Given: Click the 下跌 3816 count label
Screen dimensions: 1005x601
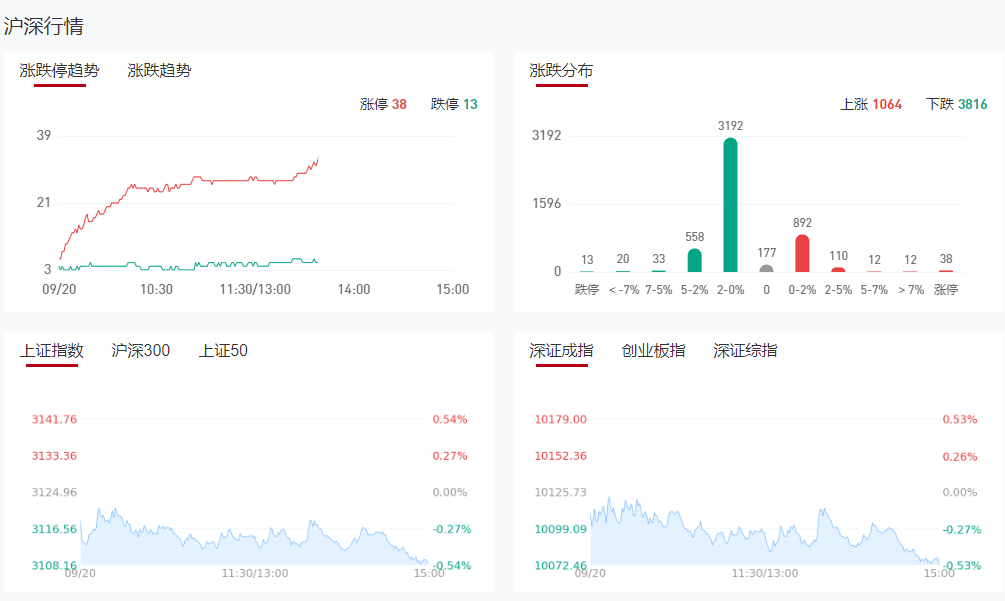Looking at the screenshot, I should pyautogui.click(x=956, y=104).
